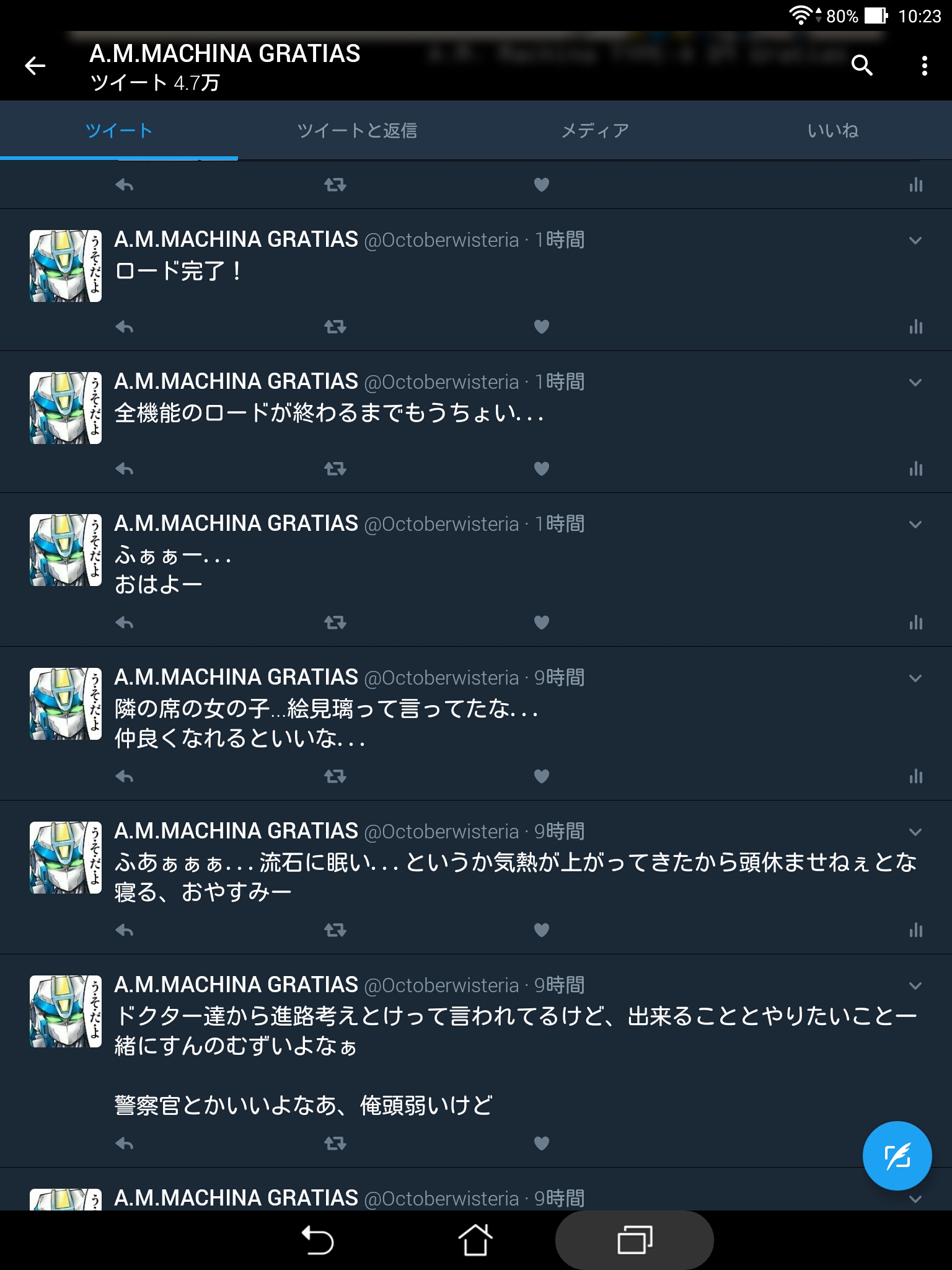Image resolution: width=952 pixels, height=1270 pixels.
Task: Expand options chevron on ドクター達から tweet
Action: [x=915, y=986]
